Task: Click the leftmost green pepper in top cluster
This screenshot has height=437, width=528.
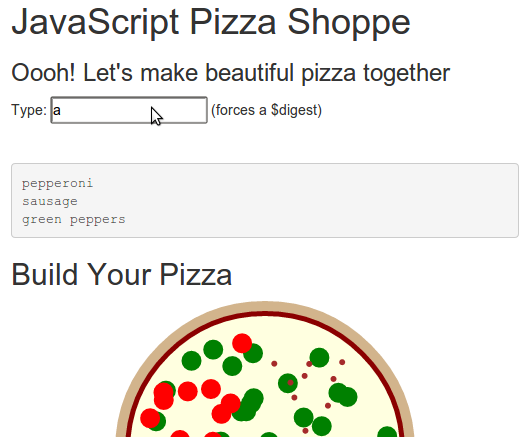Action: (191, 361)
